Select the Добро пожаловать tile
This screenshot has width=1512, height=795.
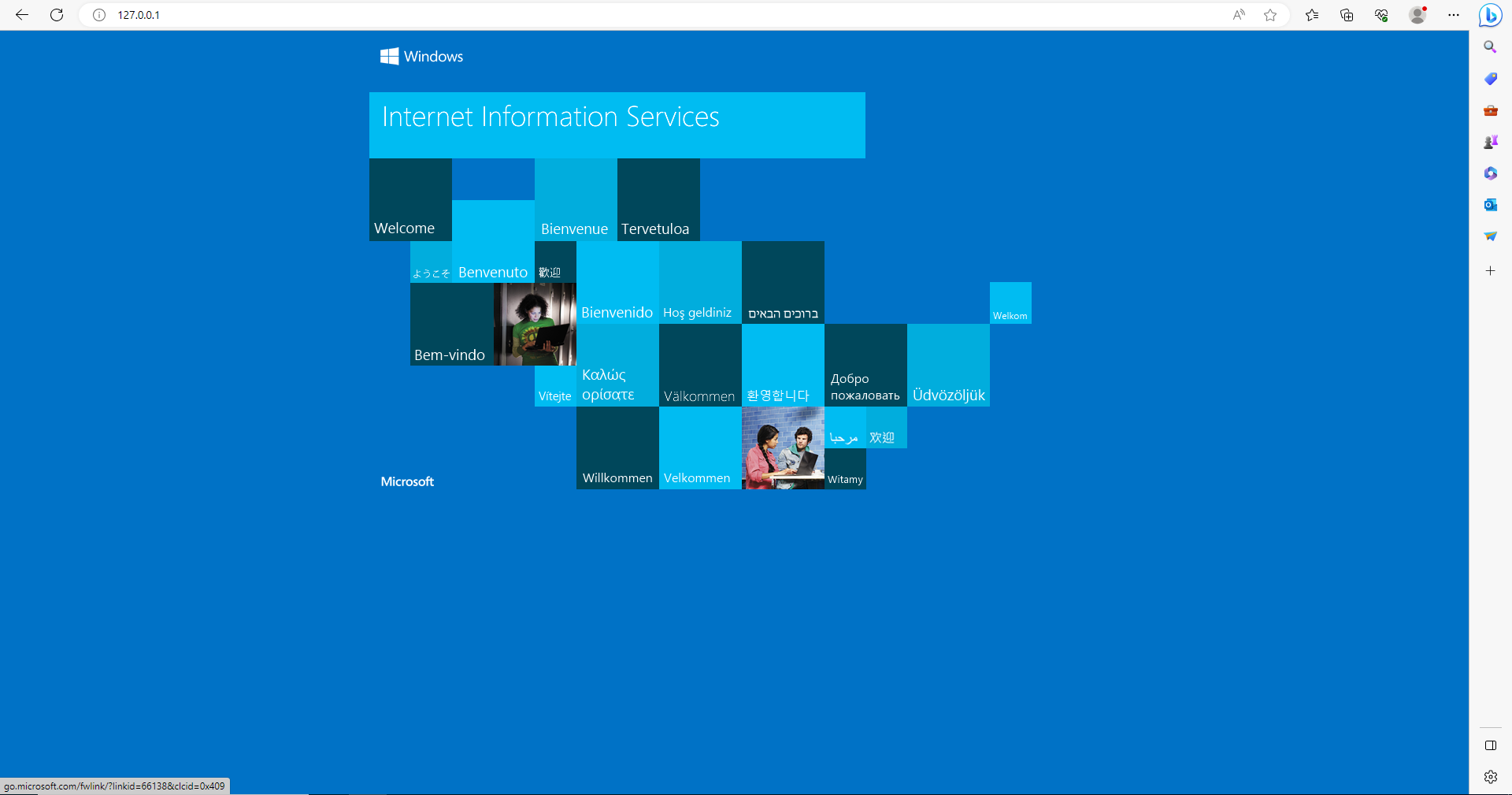[x=865, y=365]
